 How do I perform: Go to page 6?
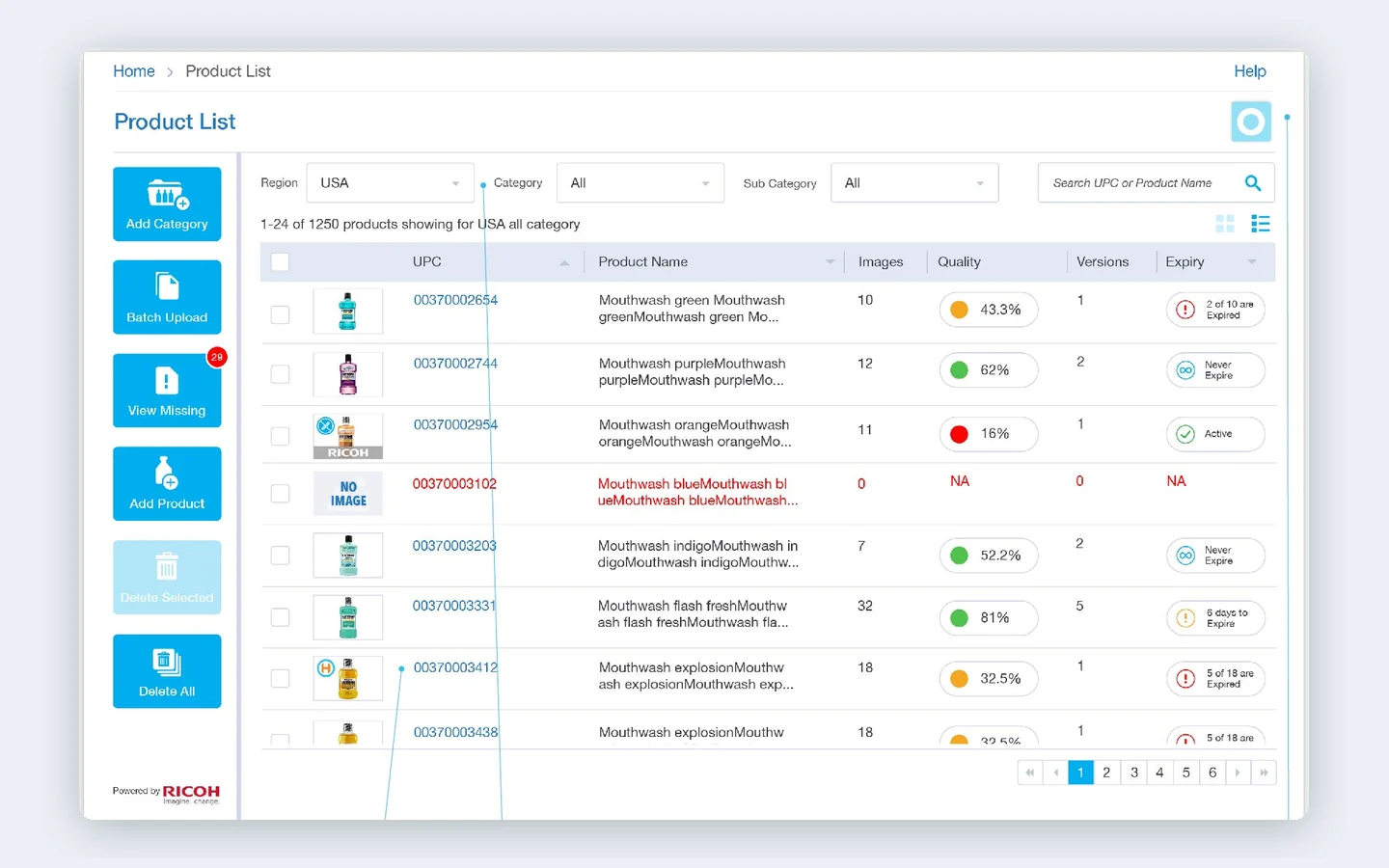click(1212, 773)
